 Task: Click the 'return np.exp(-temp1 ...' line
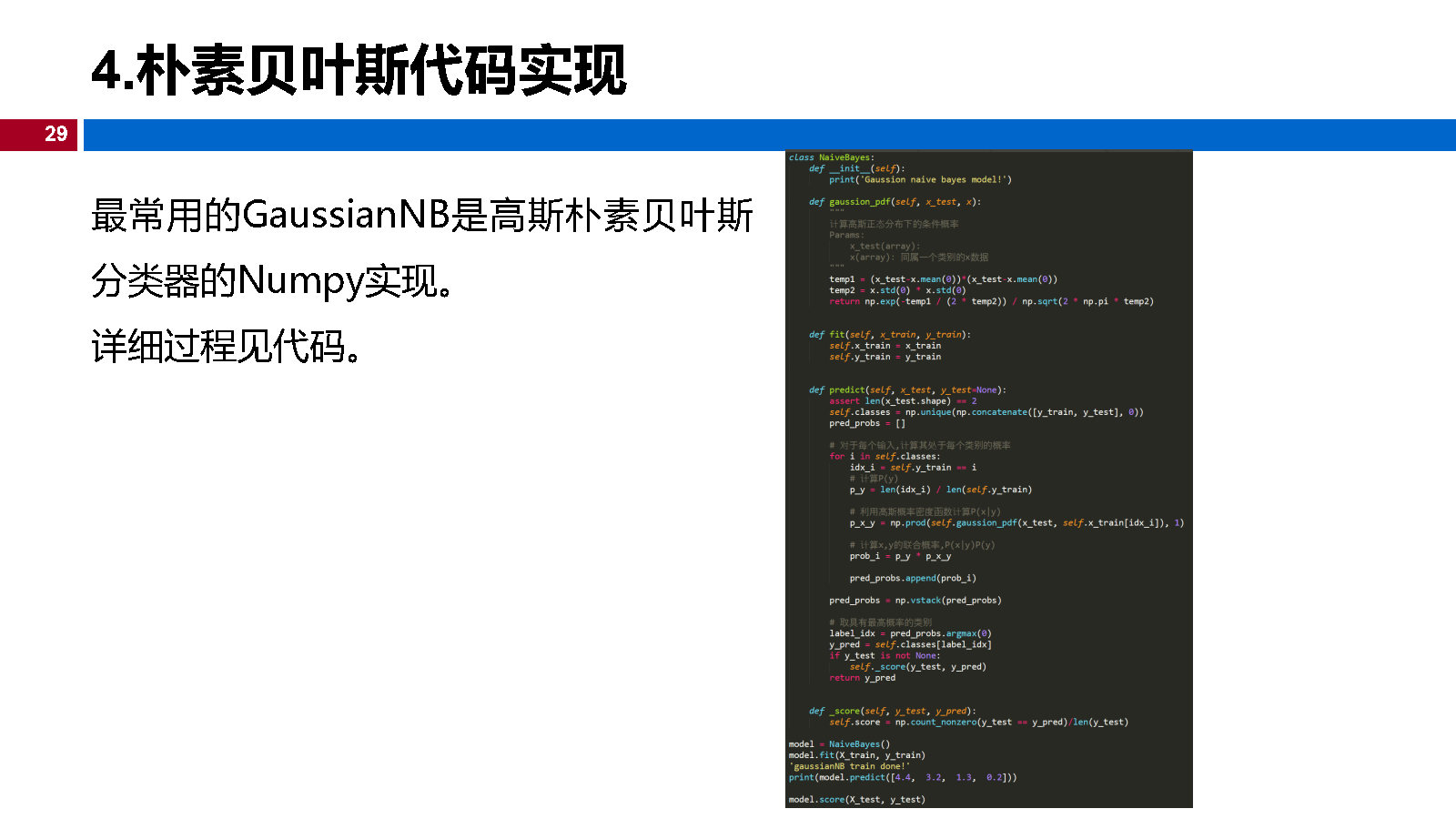991,301
